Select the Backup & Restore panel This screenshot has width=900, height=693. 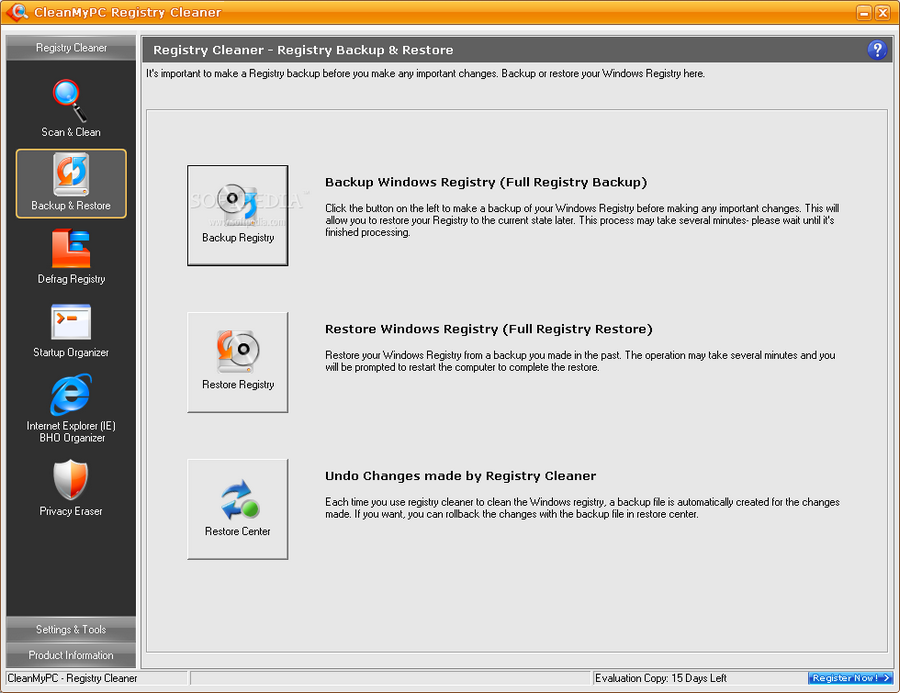pos(70,184)
